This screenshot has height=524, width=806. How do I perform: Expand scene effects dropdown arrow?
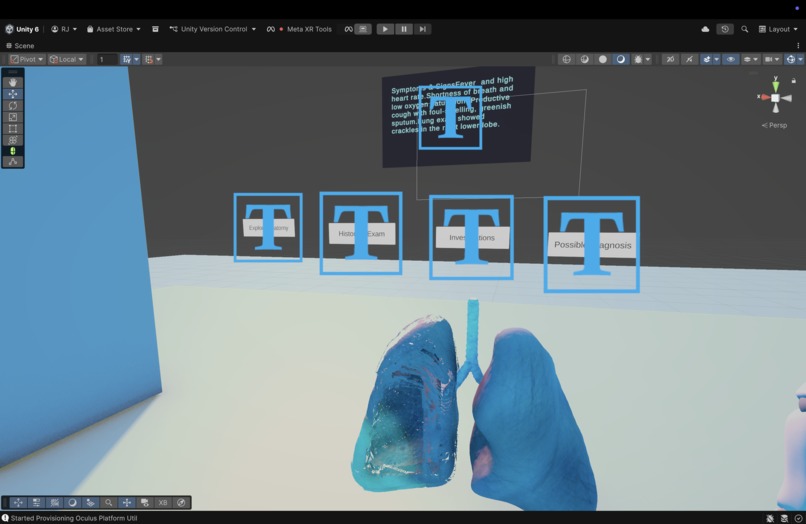click(717, 59)
